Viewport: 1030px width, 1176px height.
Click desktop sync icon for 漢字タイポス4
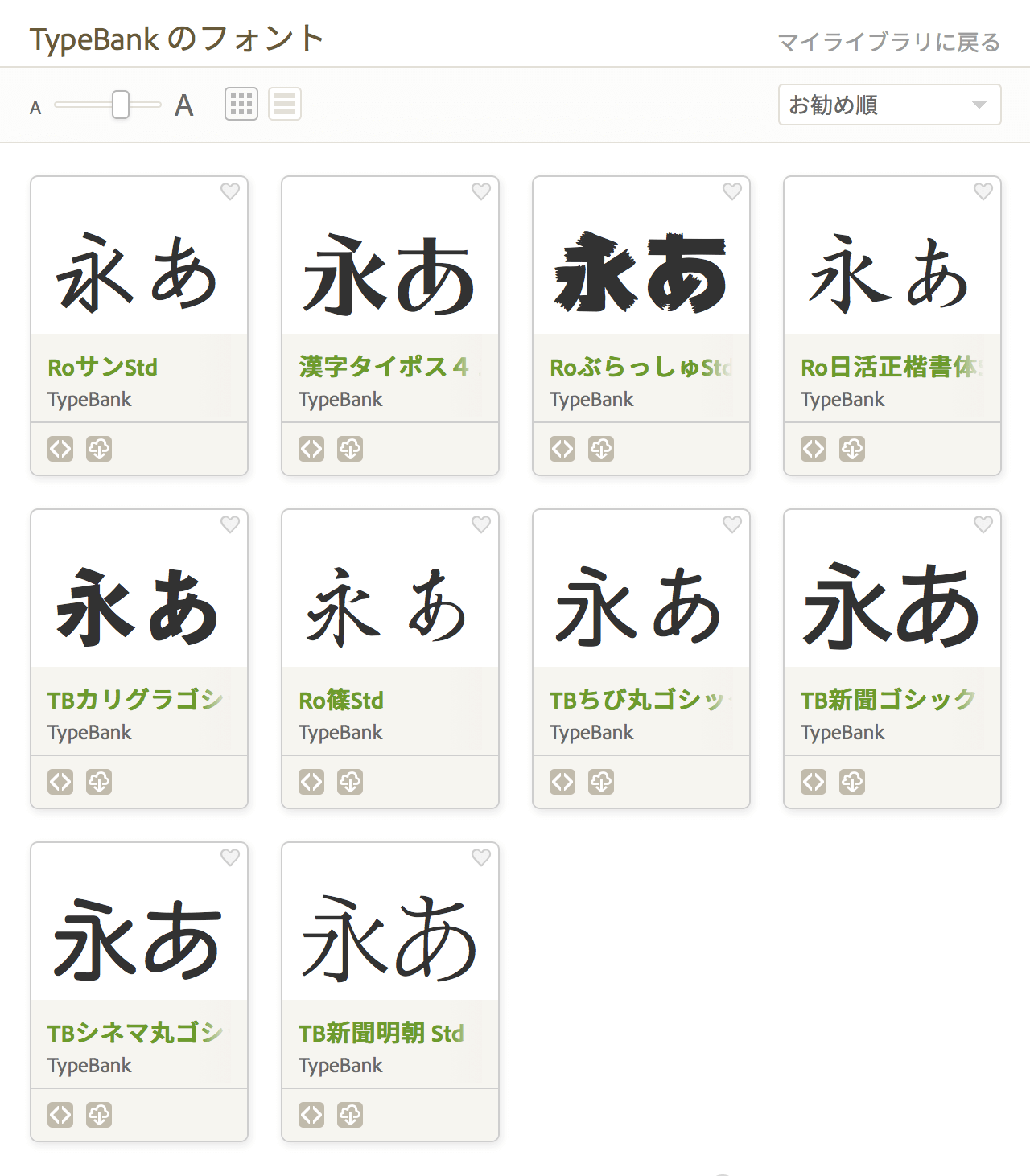(x=350, y=449)
